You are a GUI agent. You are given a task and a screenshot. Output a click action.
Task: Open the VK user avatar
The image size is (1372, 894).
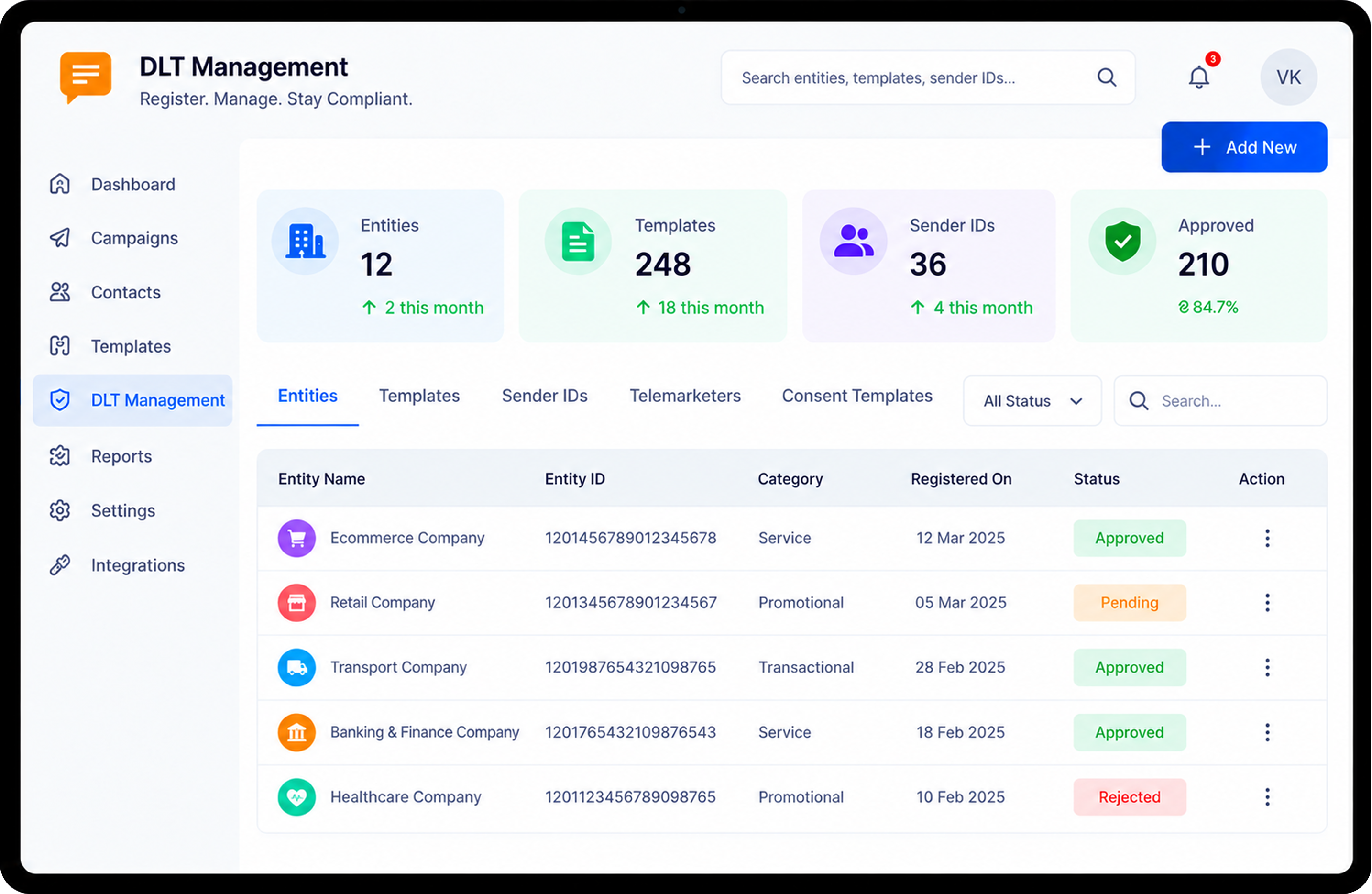click(x=1288, y=77)
